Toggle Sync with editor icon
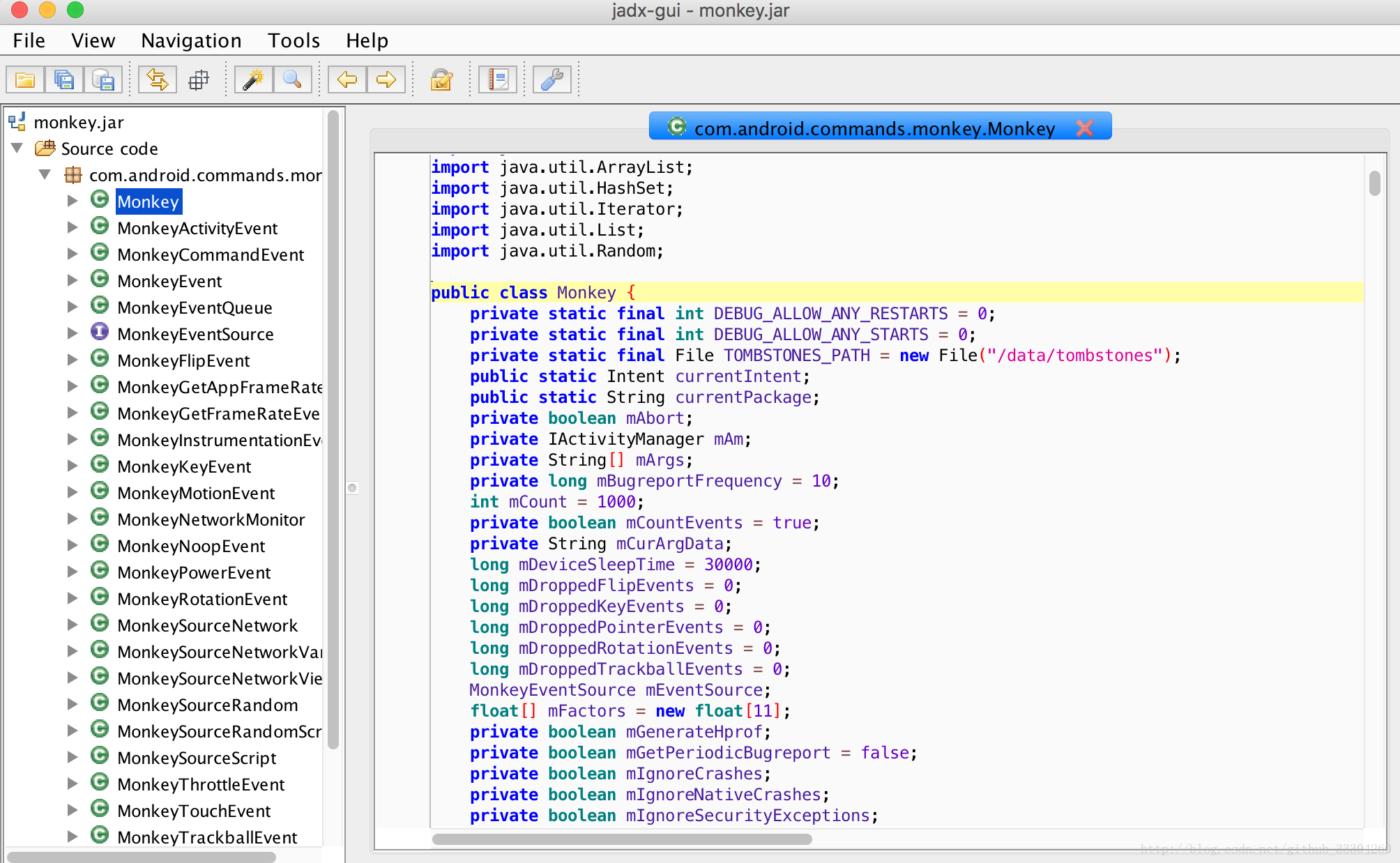The width and height of the screenshot is (1400, 863). [157, 80]
